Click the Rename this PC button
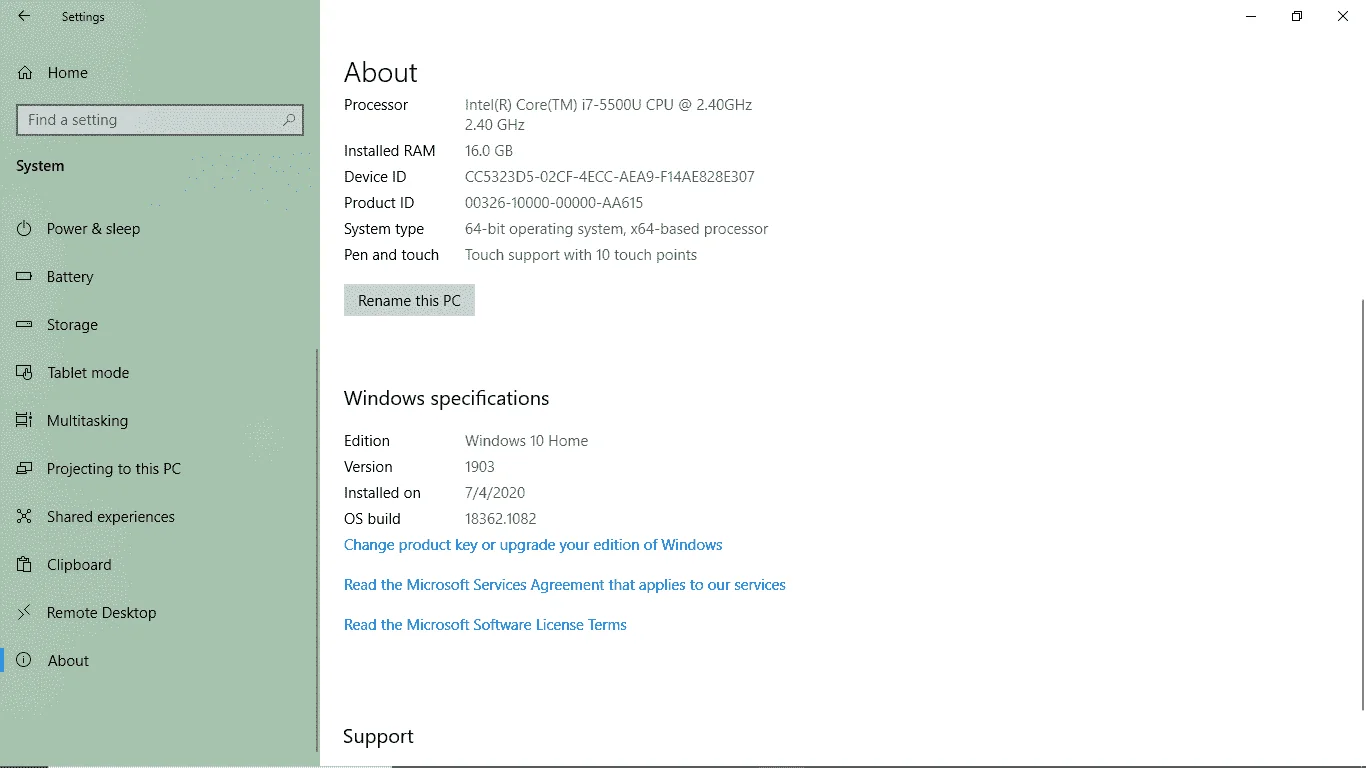Image resolution: width=1366 pixels, height=768 pixels. (x=409, y=300)
